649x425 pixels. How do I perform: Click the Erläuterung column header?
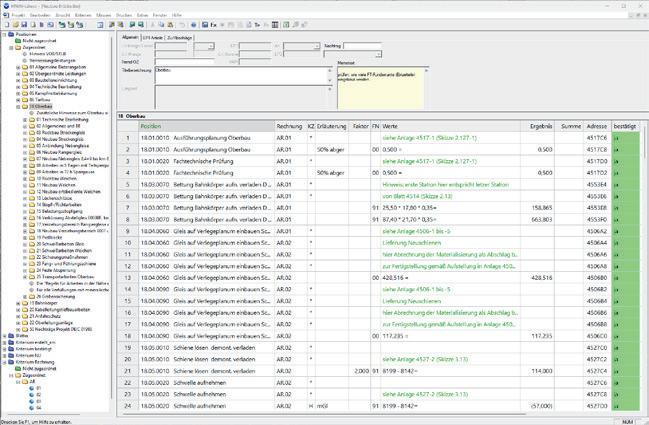[331, 126]
